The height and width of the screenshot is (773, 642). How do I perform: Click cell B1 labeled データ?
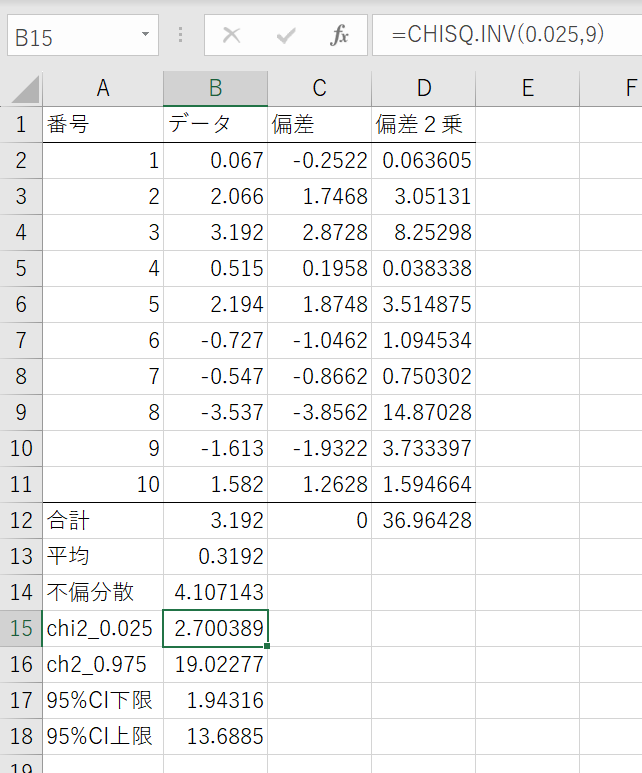click(215, 124)
